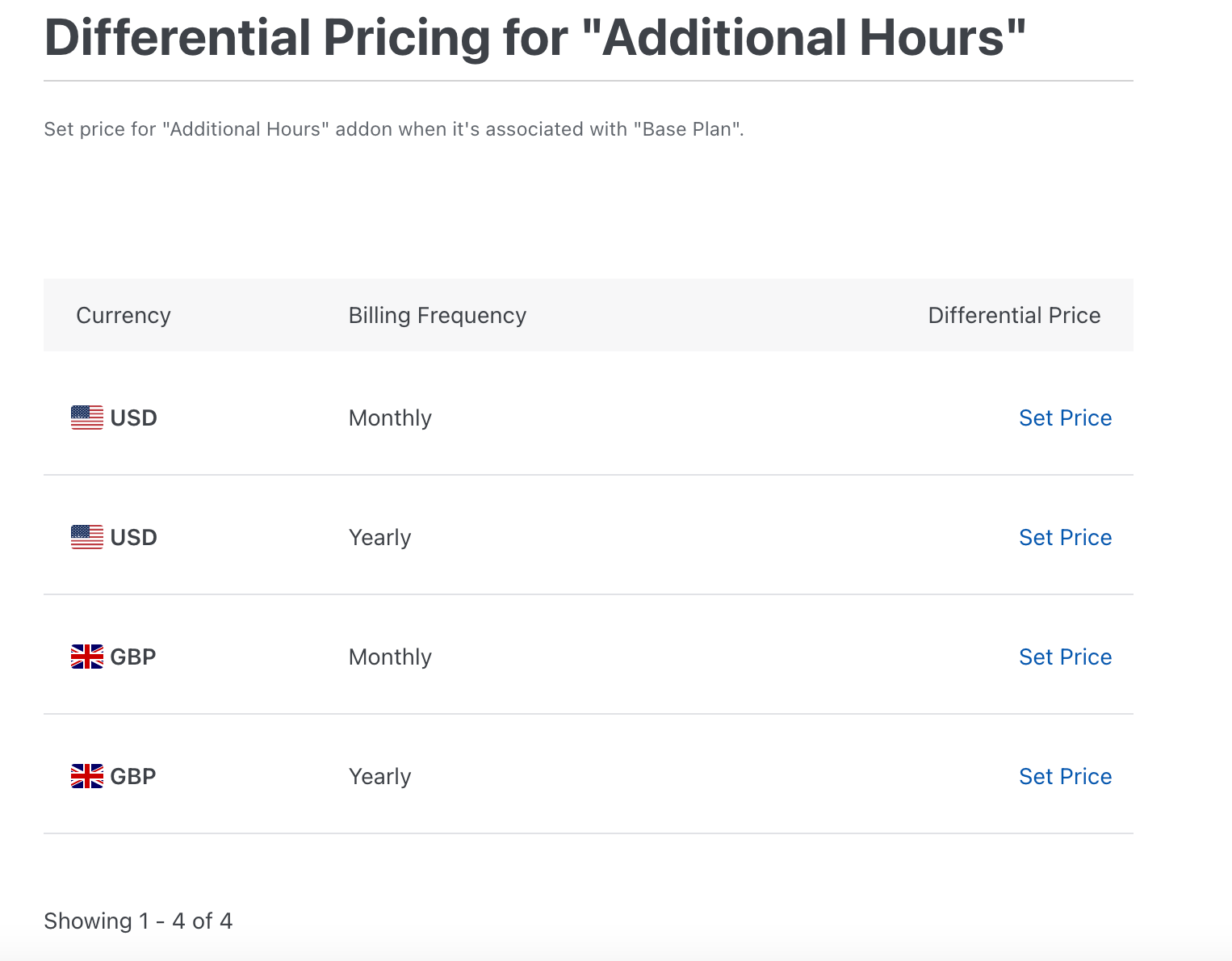The image size is (1232, 961).
Task: Select the USD label in the Monthly row
Action: point(134,418)
